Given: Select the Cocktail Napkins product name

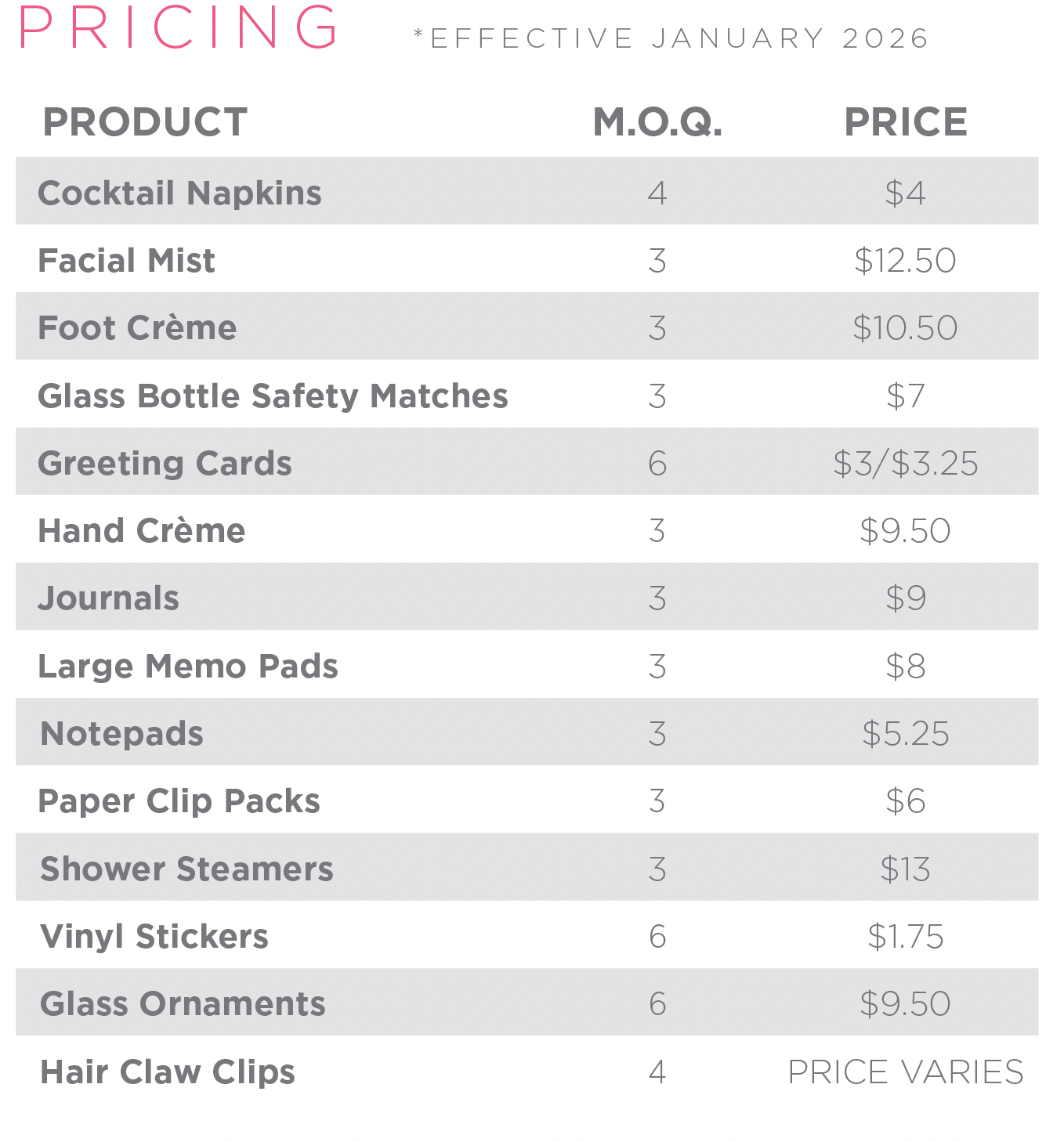Looking at the screenshot, I should coord(179,193).
